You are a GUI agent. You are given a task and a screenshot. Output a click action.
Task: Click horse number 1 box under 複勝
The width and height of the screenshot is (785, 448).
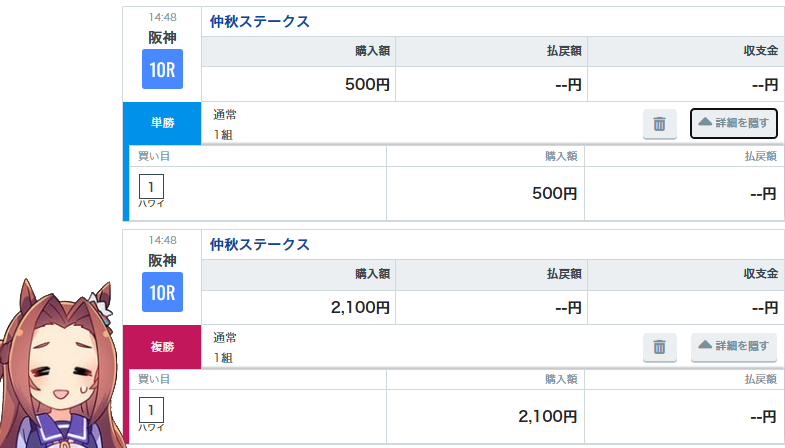coord(151,410)
